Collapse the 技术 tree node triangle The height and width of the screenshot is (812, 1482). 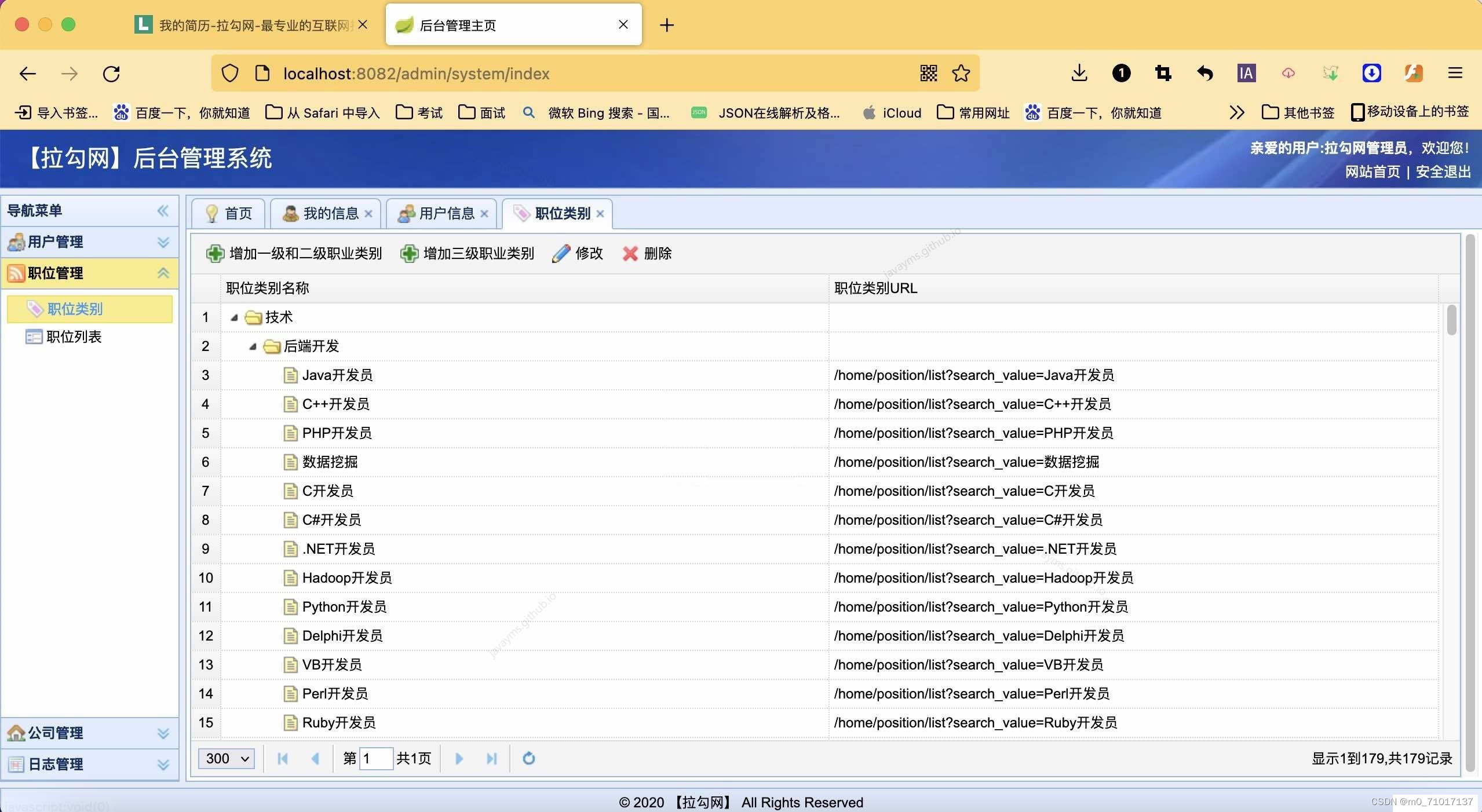pyautogui.click(x=235, y=317)
